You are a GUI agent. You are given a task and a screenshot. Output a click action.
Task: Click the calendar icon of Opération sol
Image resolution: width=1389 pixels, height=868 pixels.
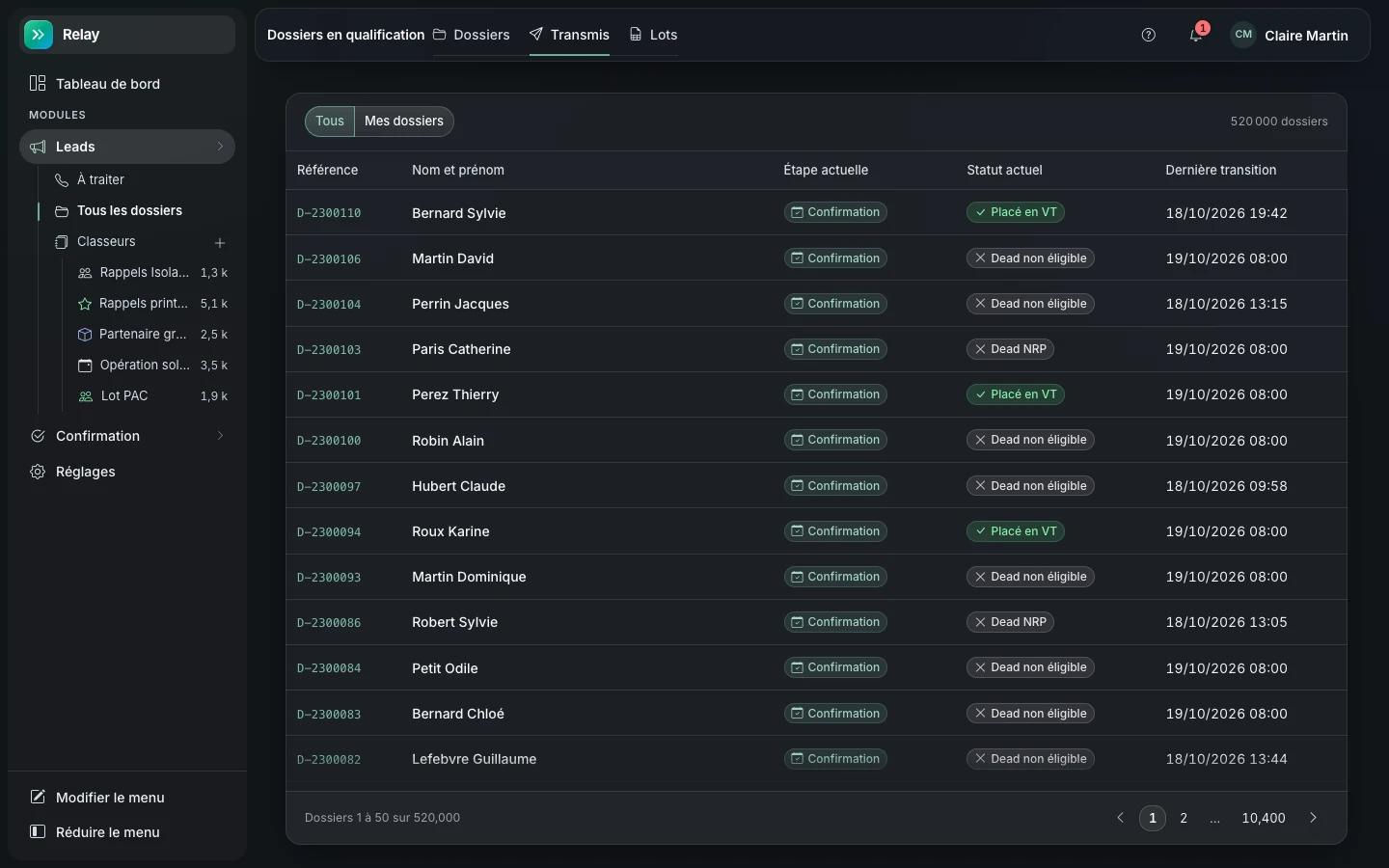click(85, 366)
